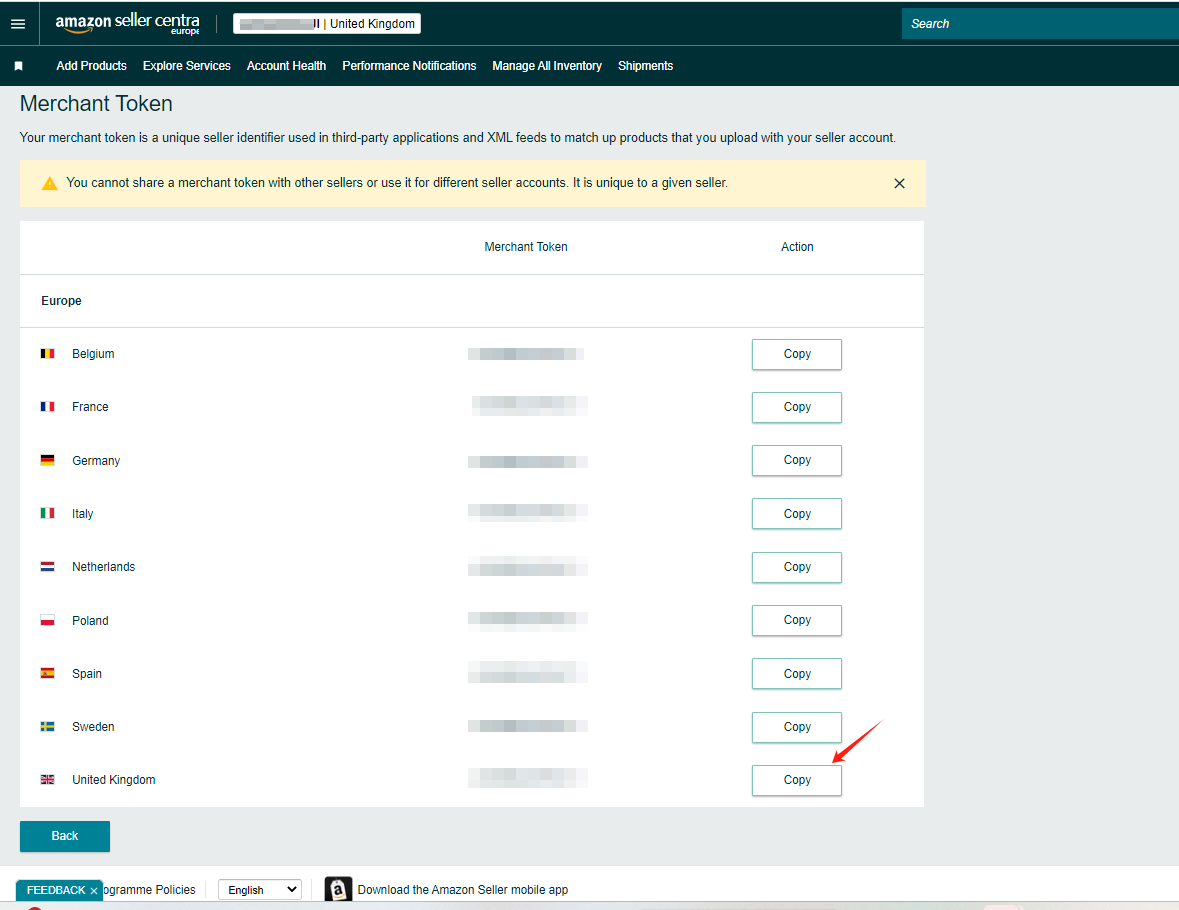Open the English language dropdown

tap(260, 890)
